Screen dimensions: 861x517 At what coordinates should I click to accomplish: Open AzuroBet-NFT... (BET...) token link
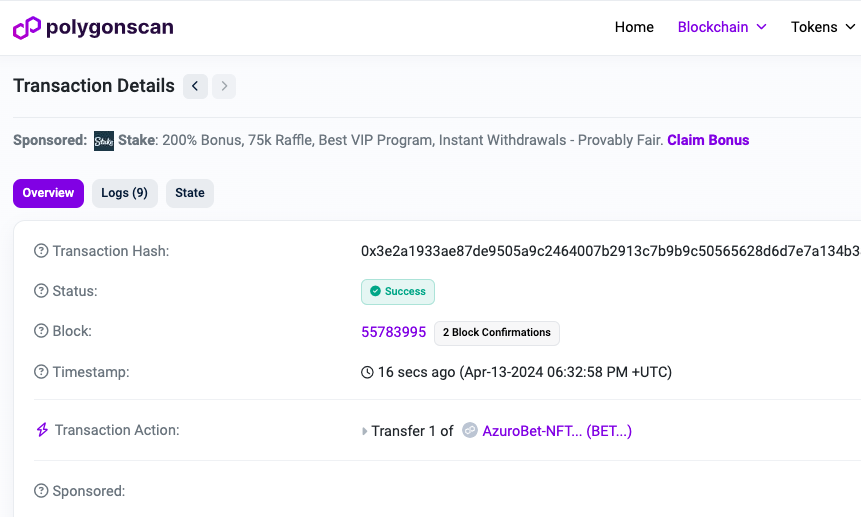tap(557, 431)
